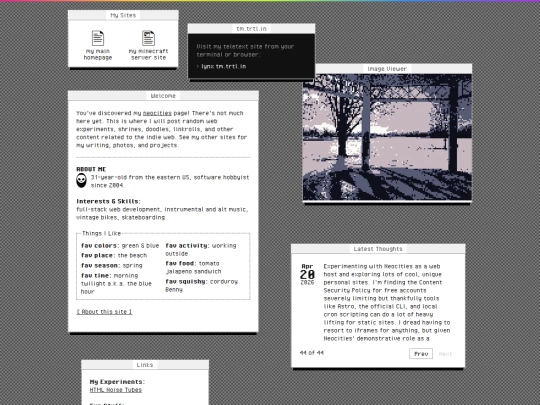The image size is (540, 405).
Task: Open the 'HTML Noise Tubes' experiment link
Action: click(116, 390)
